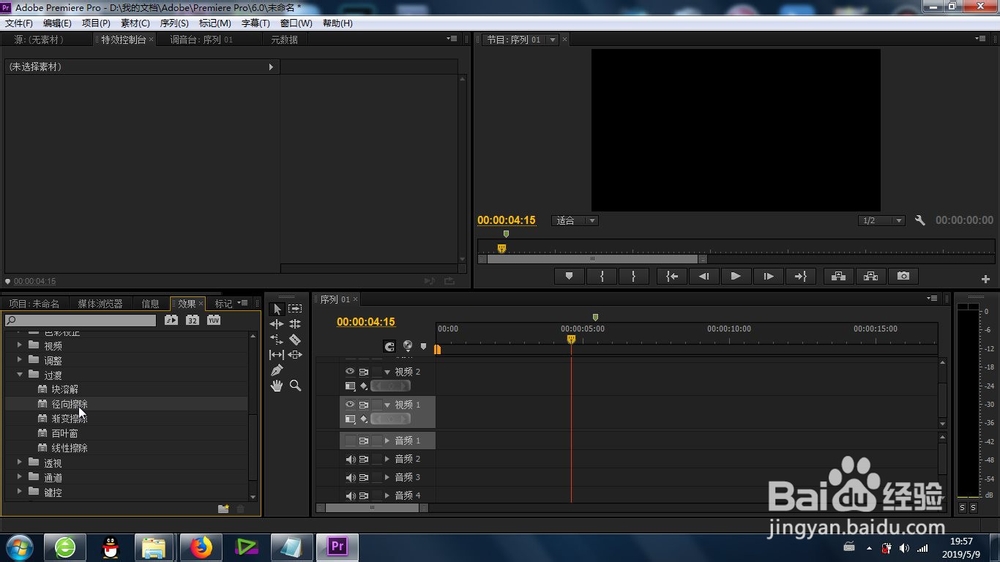Image resolution: width=1000 pixels, height=562 pixels.
Task: Step back one frame
Action: pos(703,276)
